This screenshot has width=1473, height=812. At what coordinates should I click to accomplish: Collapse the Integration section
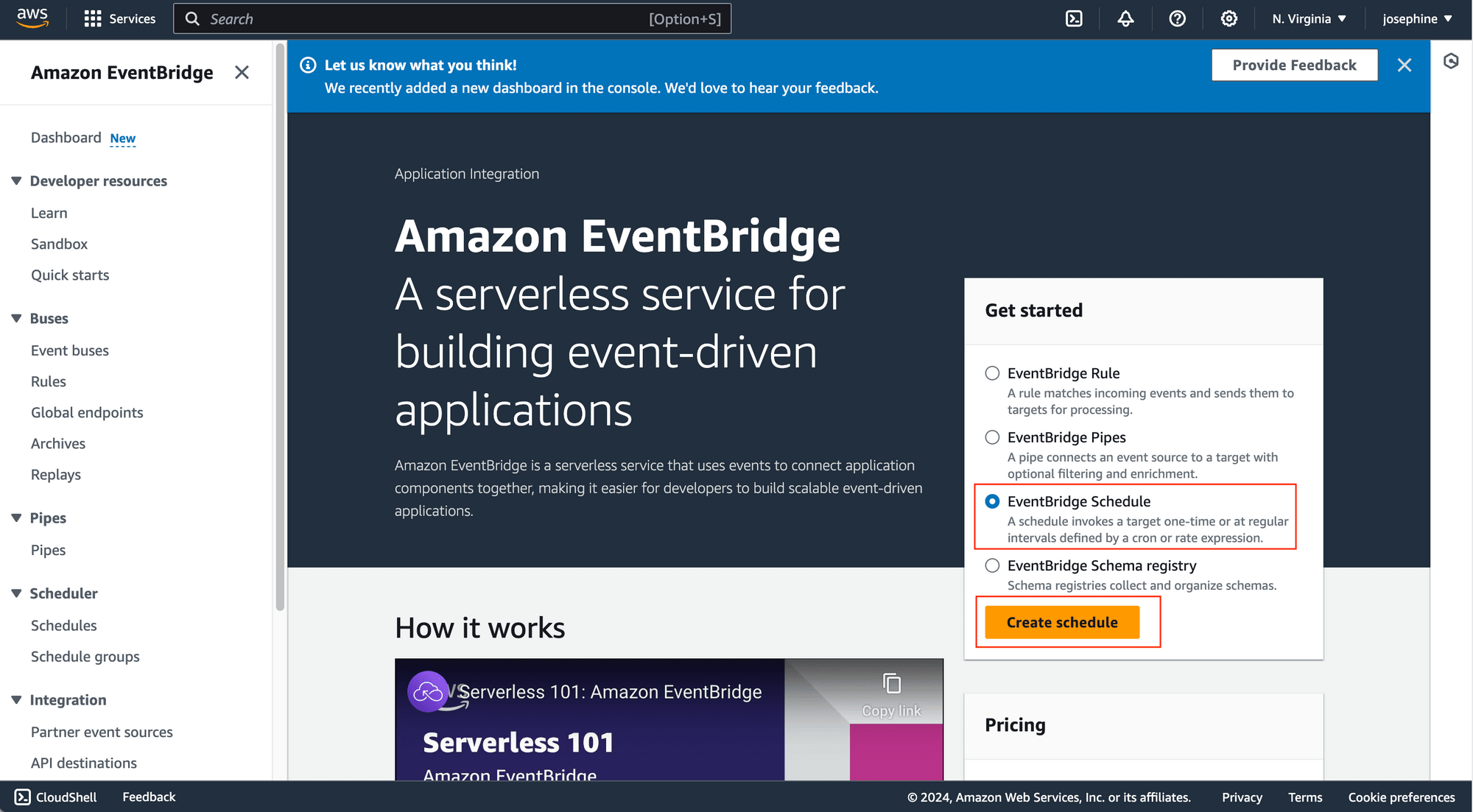click(16, 700)
